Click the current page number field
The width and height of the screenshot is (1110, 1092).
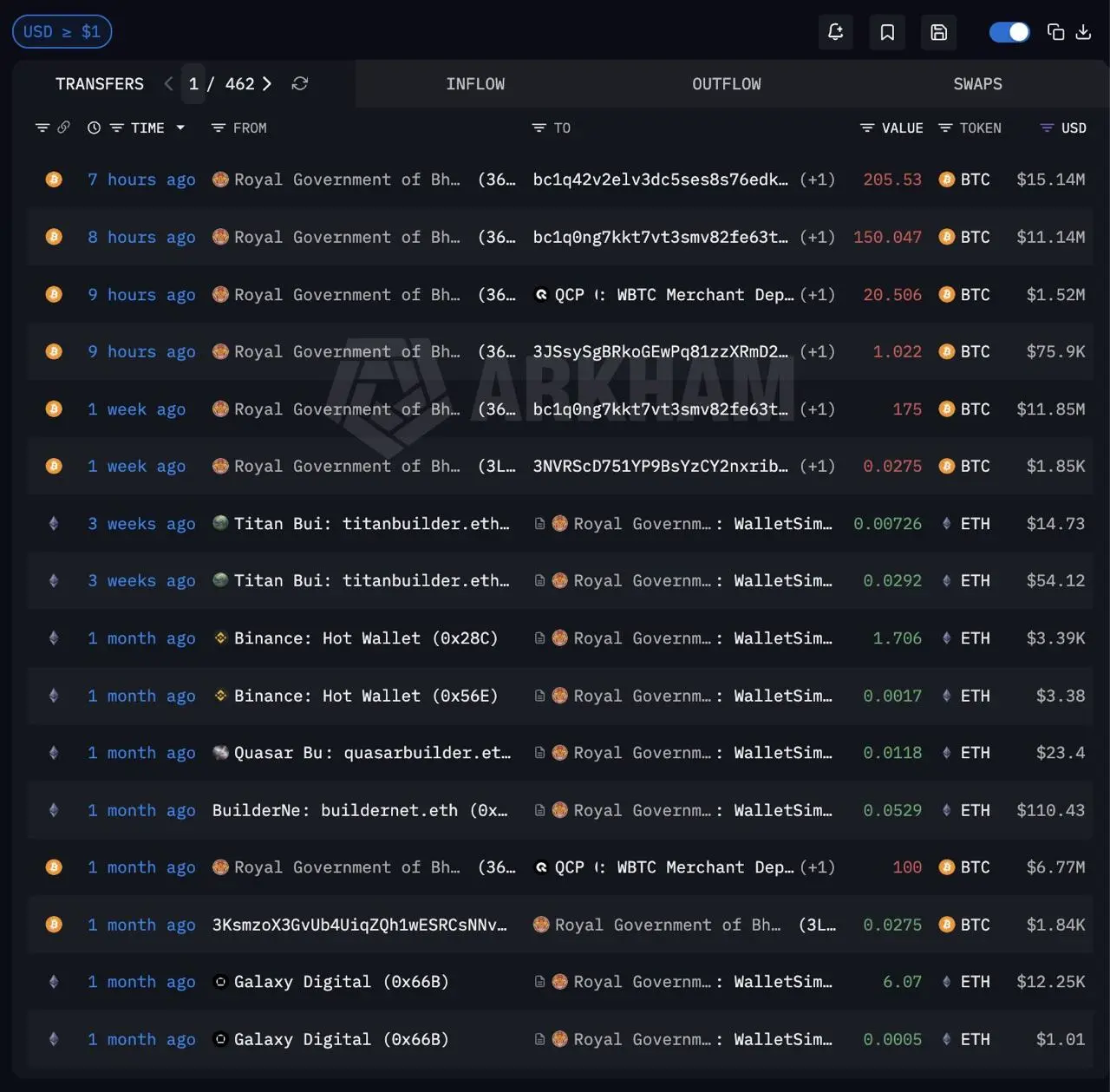click(x=193, y=83)
